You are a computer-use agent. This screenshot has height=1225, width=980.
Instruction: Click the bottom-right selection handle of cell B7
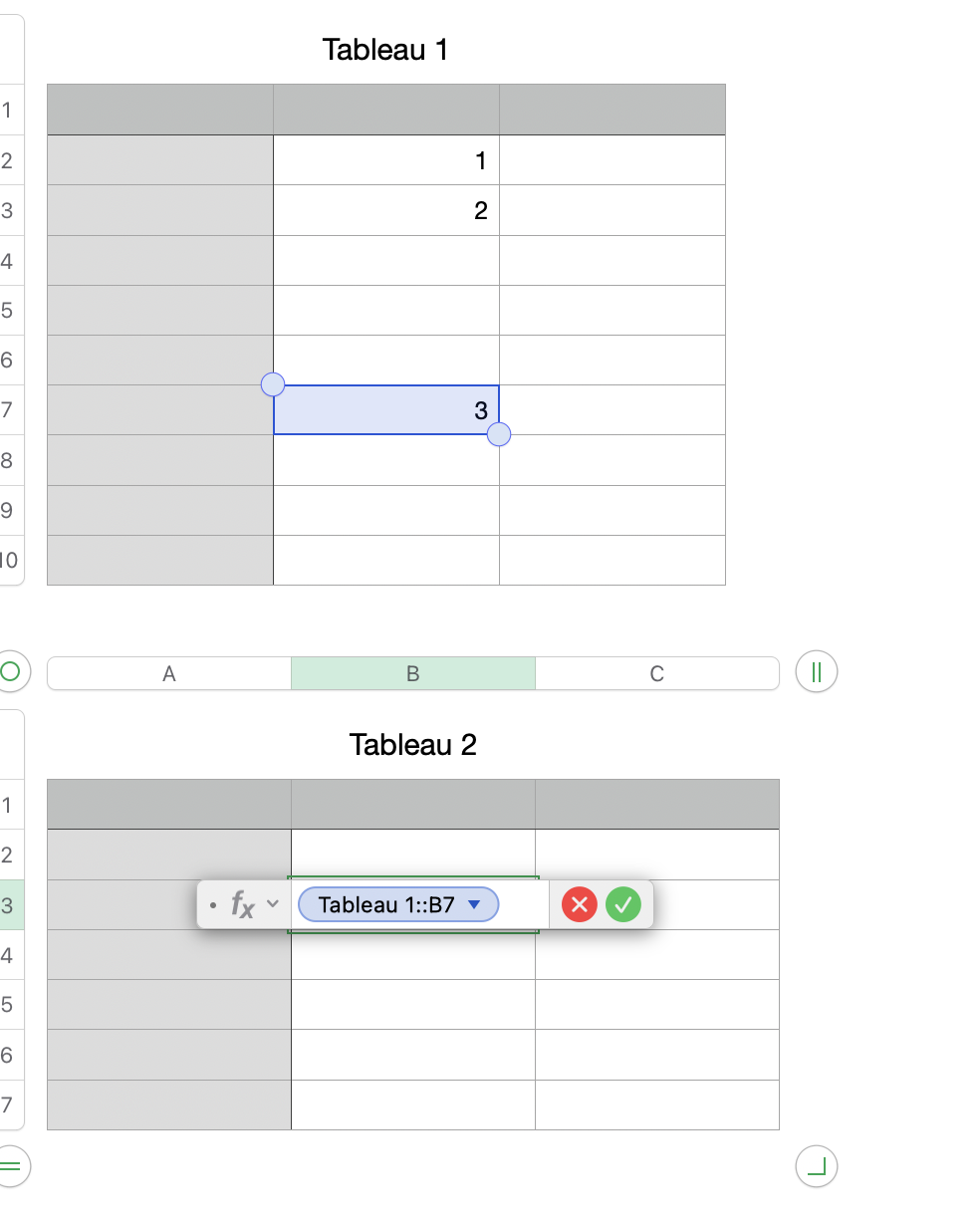pos(499,434)
